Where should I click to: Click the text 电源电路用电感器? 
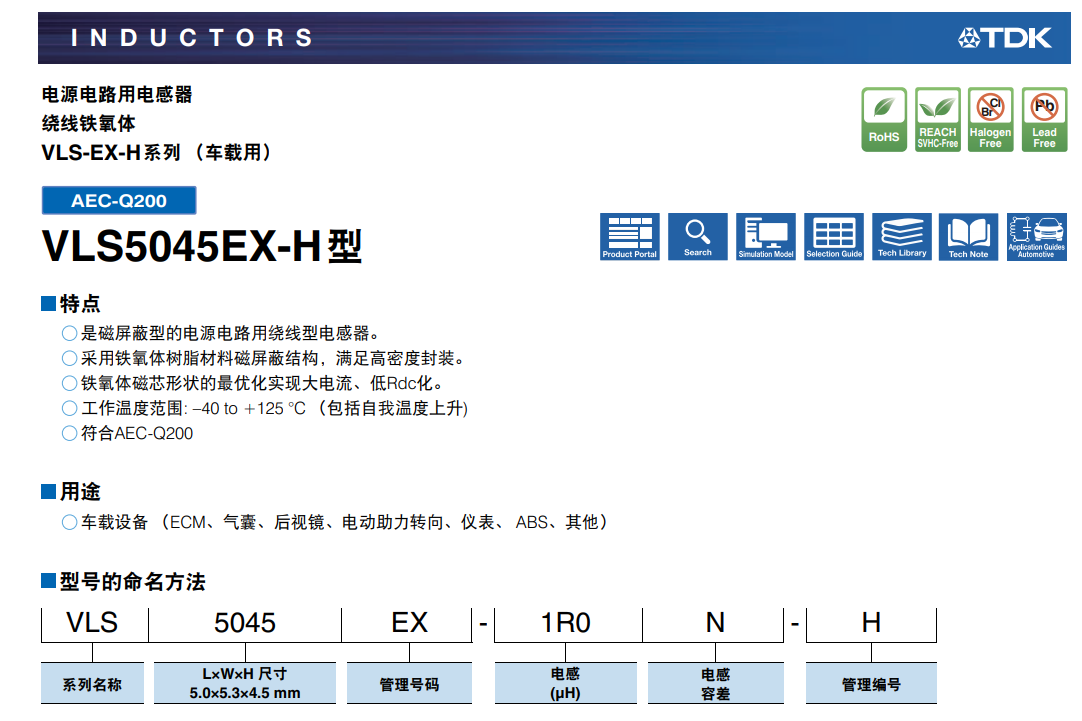click(117, 95)
